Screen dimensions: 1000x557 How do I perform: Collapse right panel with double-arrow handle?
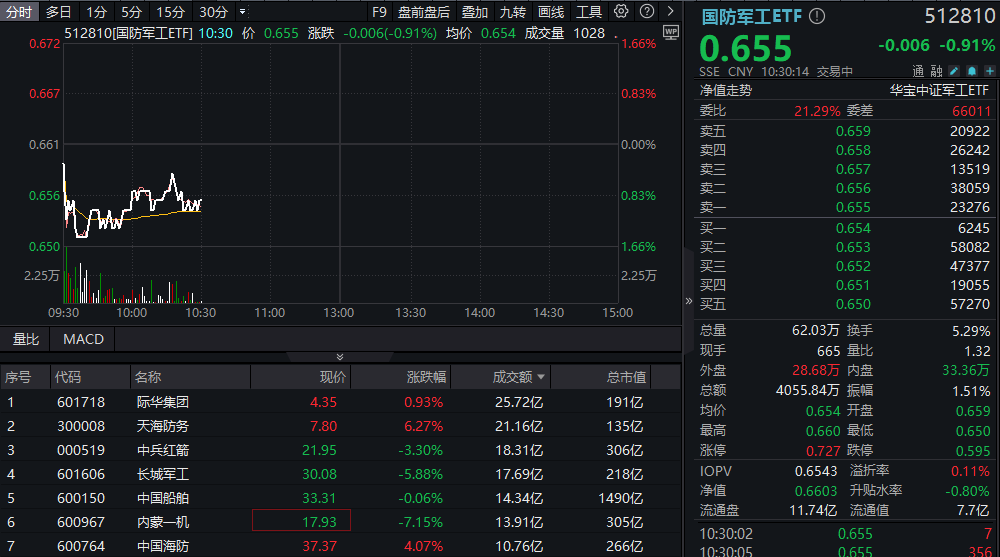(689, 301)
